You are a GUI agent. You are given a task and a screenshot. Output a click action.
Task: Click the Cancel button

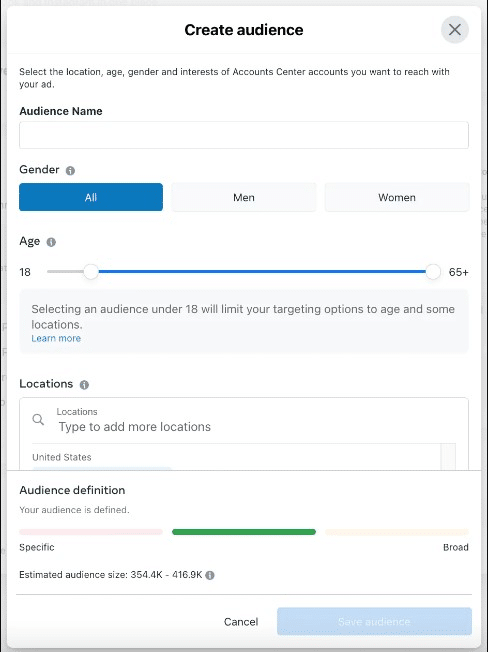click(241, 622)
